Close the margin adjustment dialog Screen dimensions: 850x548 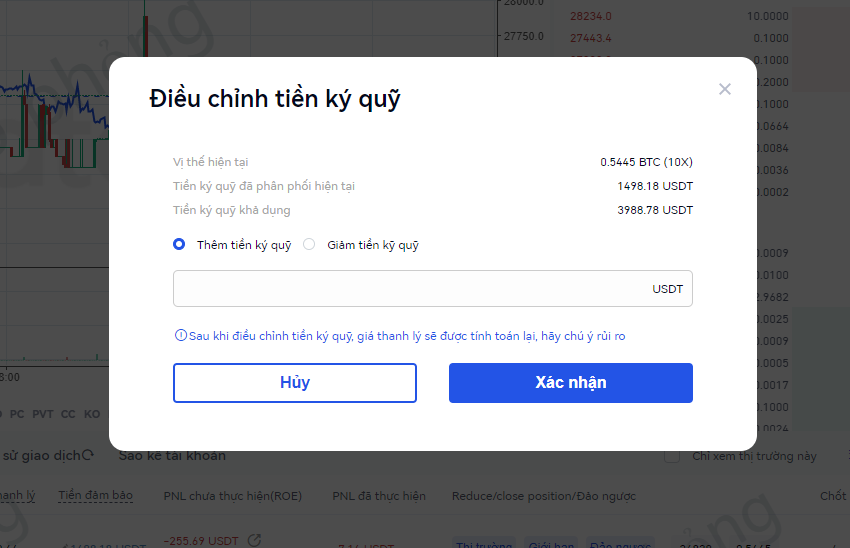point(725,89)
